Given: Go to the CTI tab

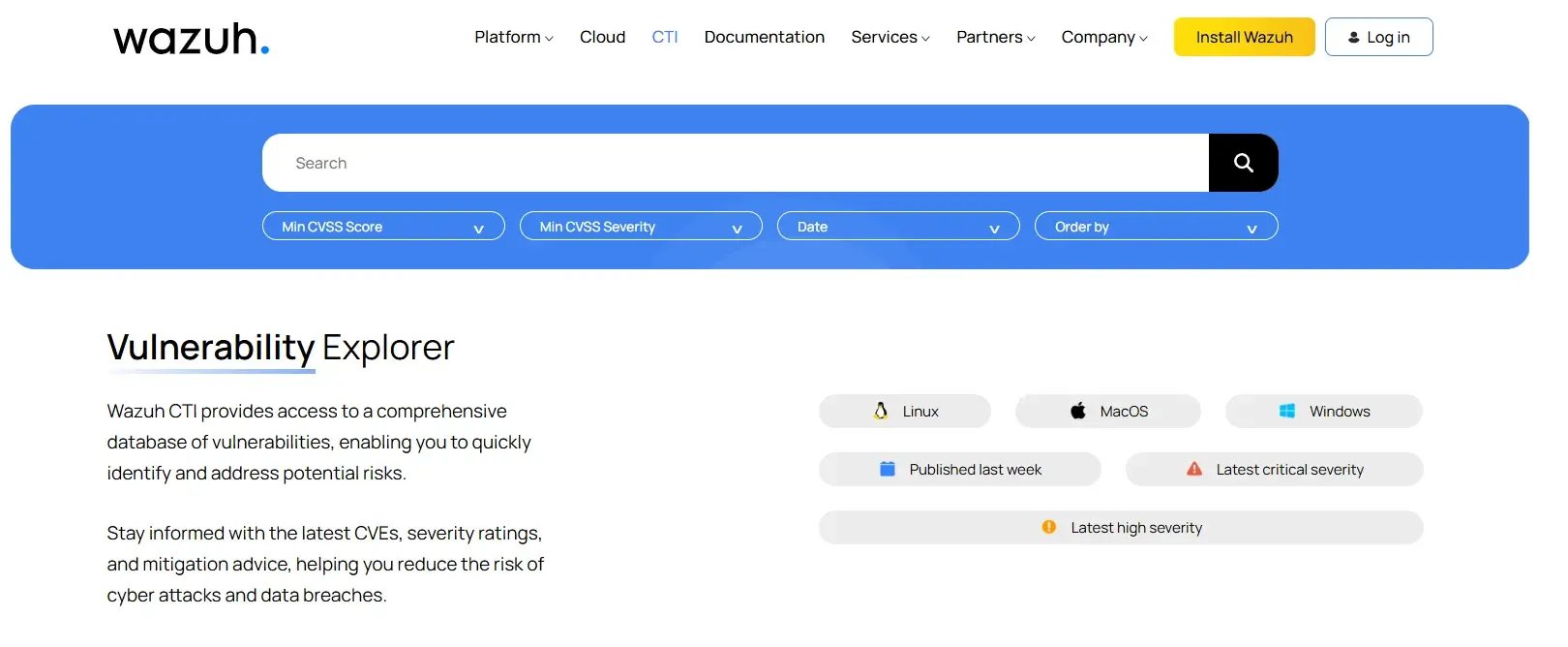Looking at the screenshot, I should coord(665,37).
